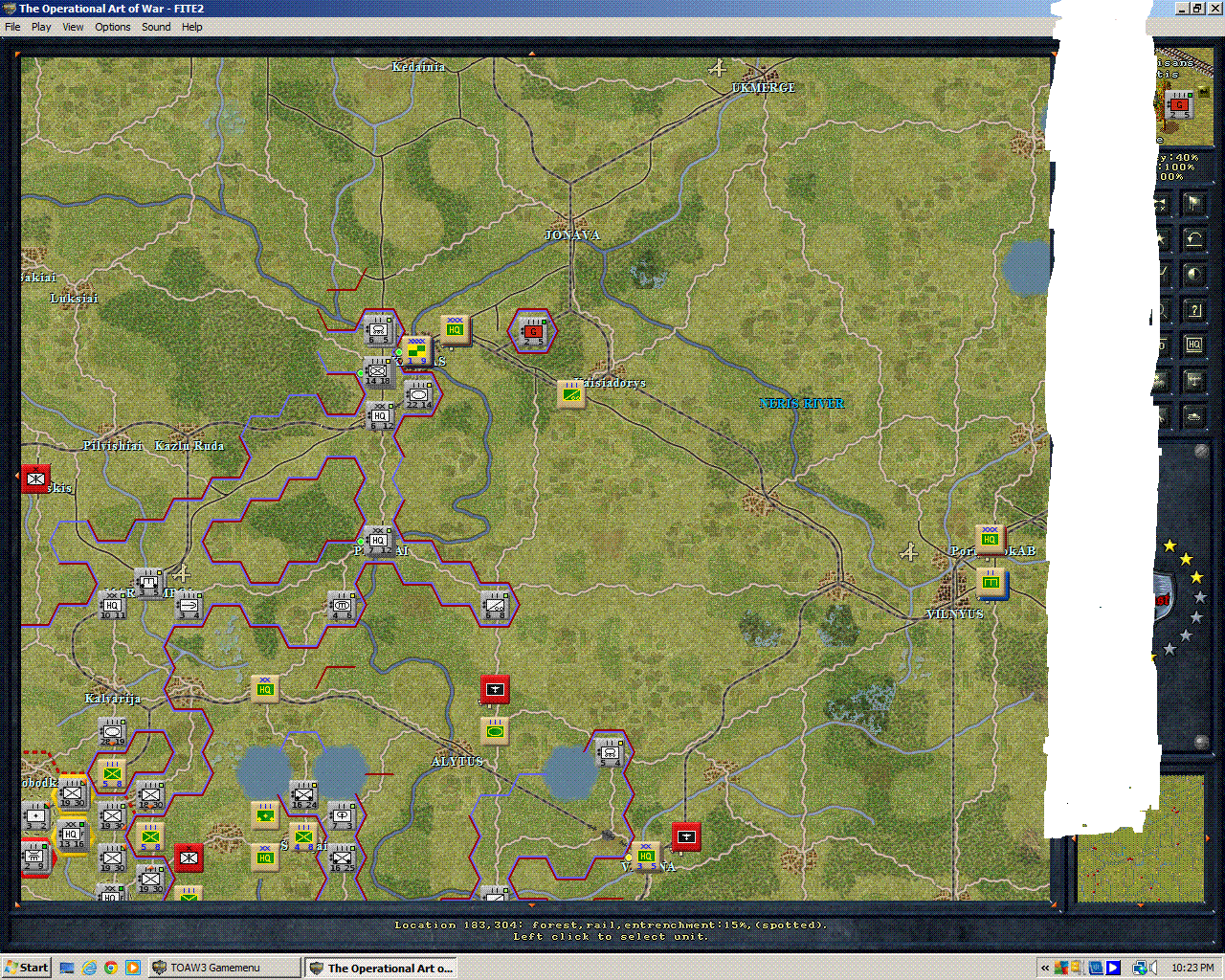Click the tank button in the control panel
The width and height of the screenshot is (1225, 980).
coord(1193,416)
